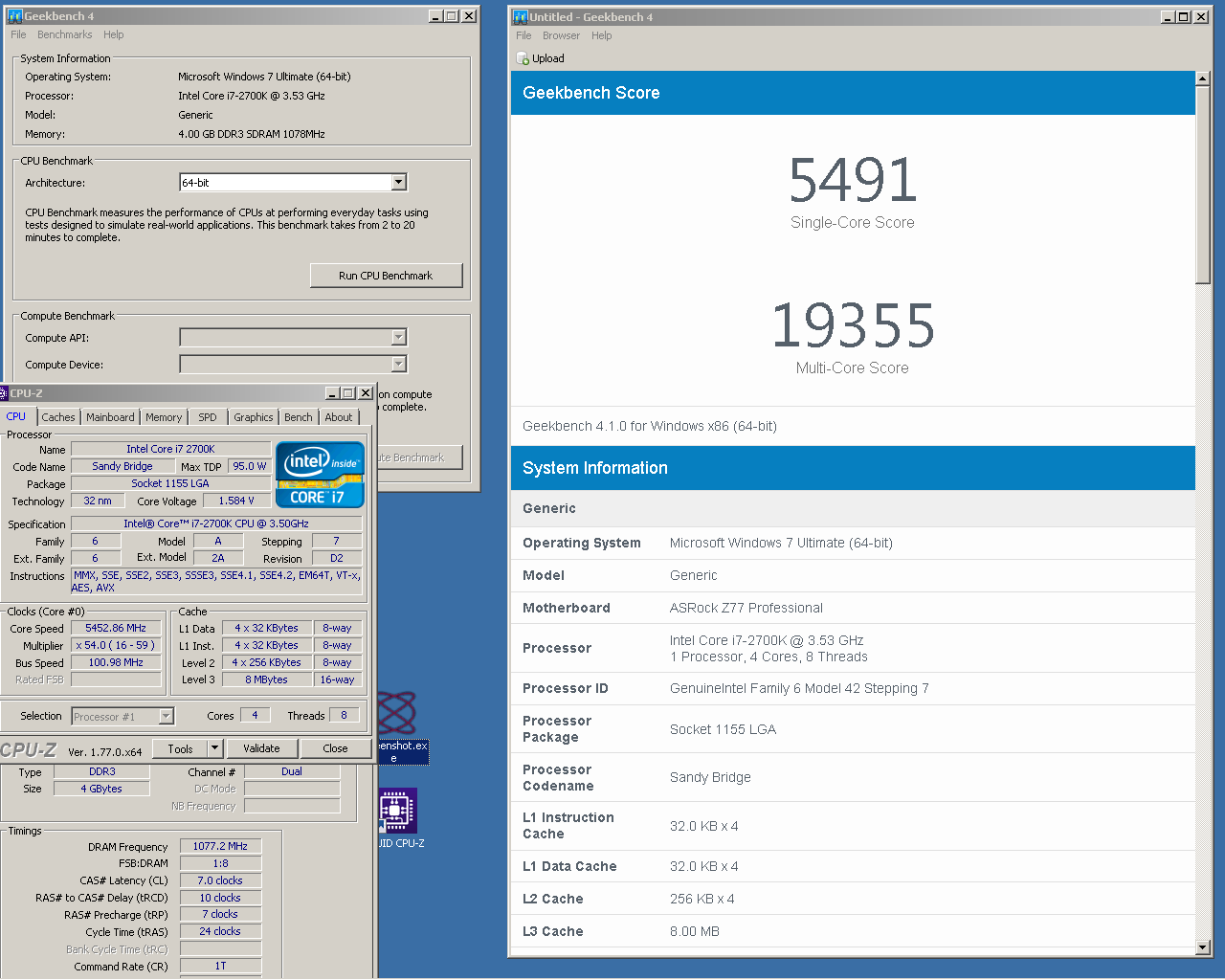Click the System Information header in results
The height and width of the screenshot is (980, 1225).
[853, 468]
